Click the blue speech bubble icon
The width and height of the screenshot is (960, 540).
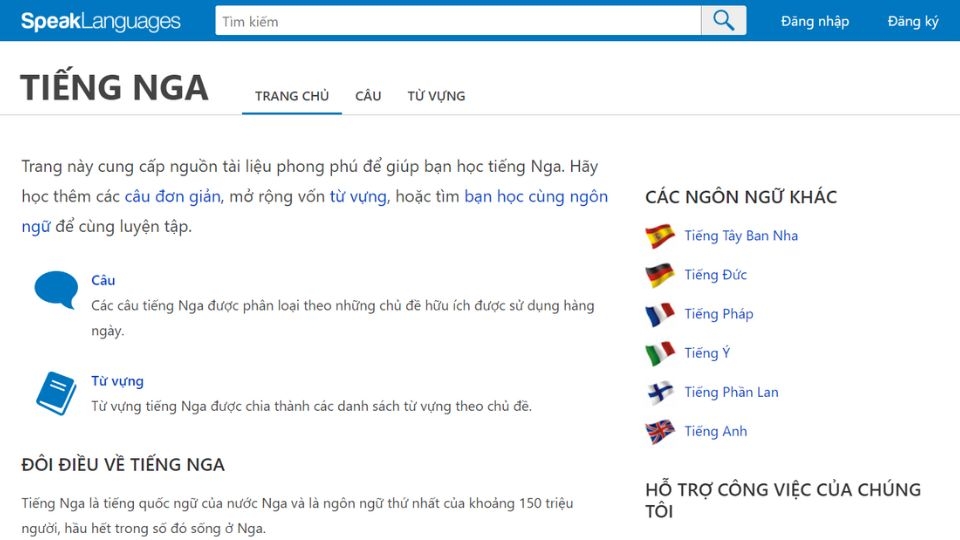tap(56, 290)
